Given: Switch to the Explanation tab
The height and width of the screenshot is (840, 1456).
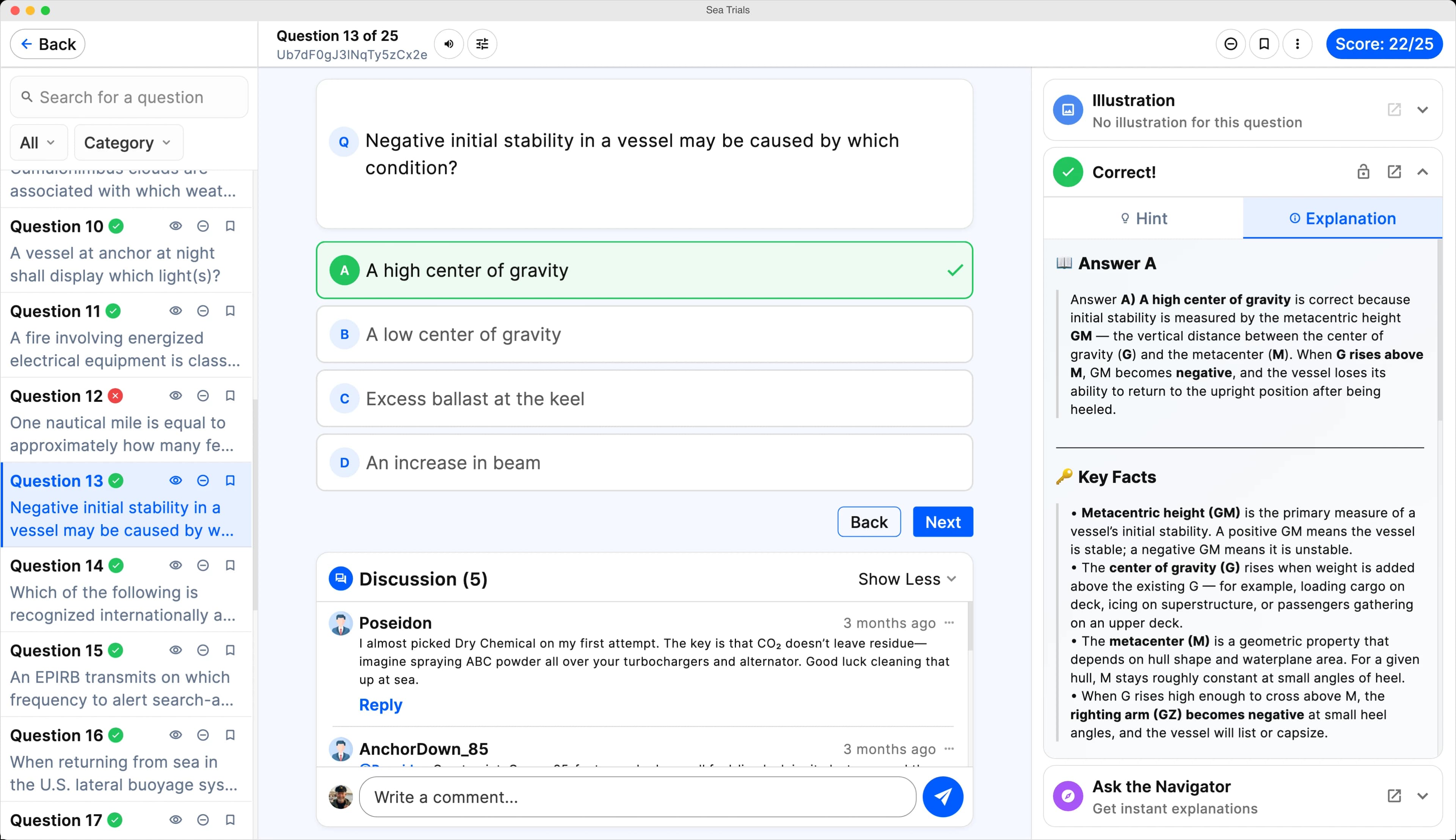Looking at the screenshot, I should tap(1342, 219).
